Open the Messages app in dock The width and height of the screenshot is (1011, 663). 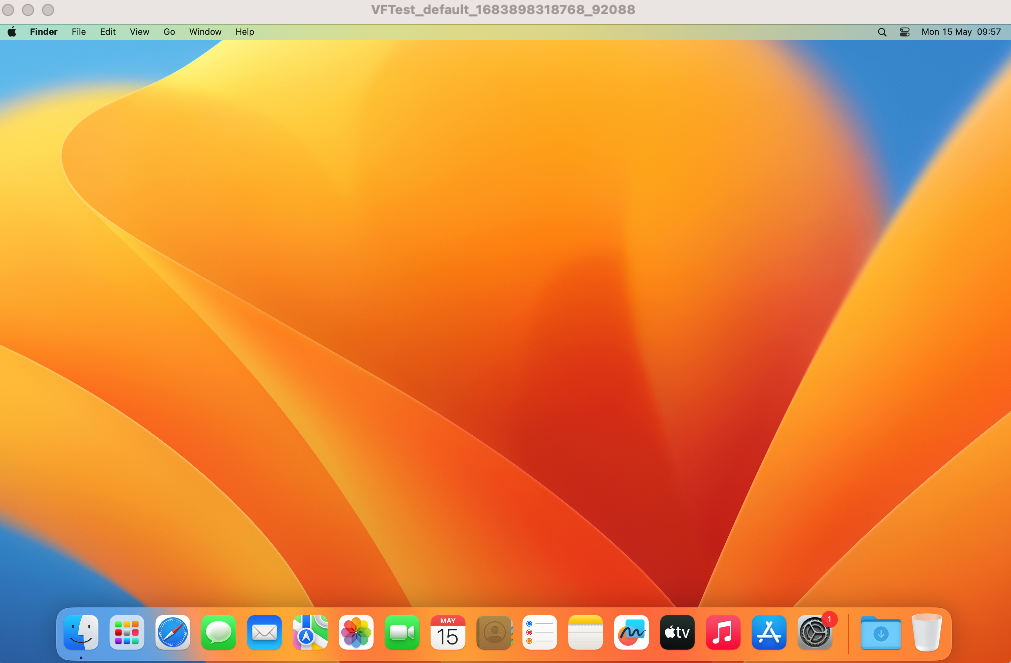point(218,632)
